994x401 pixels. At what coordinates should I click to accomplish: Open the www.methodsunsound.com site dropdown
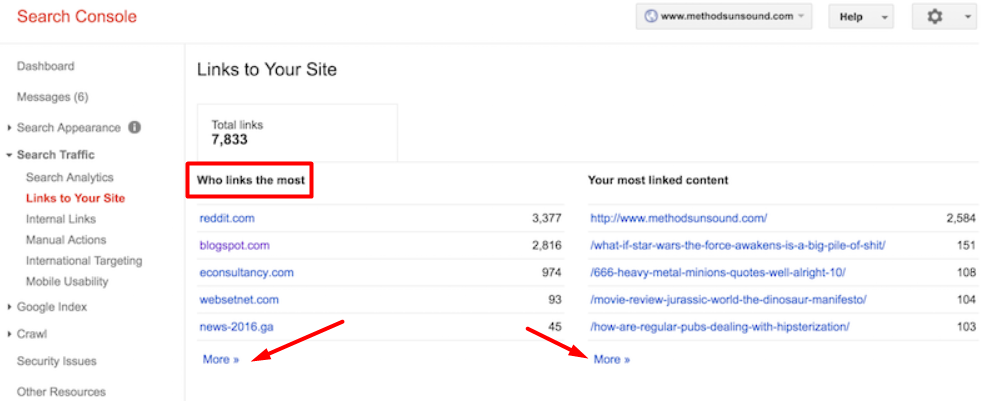click(x=724, y=17)
